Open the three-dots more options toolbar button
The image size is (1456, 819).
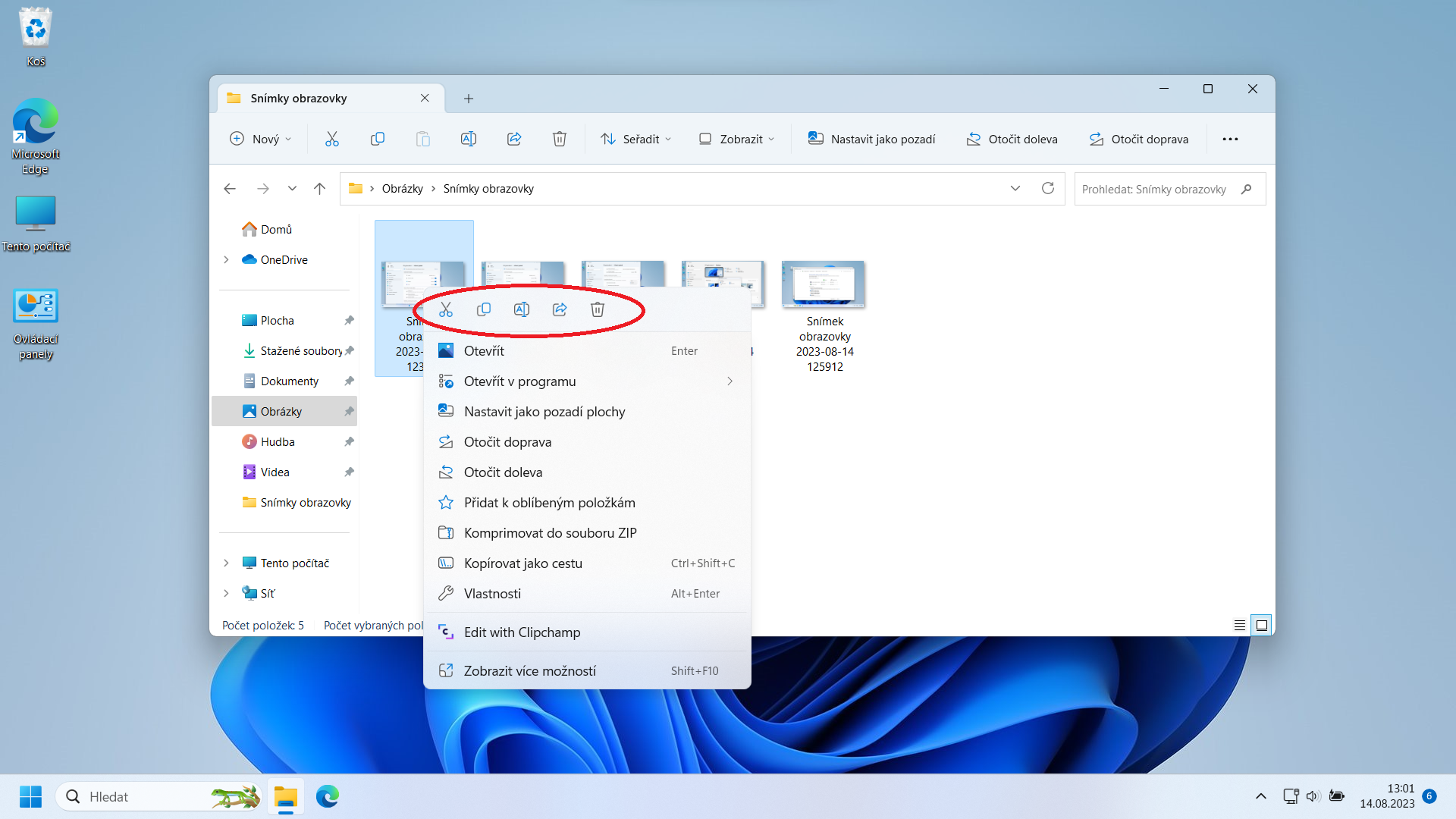[1230, 139]
